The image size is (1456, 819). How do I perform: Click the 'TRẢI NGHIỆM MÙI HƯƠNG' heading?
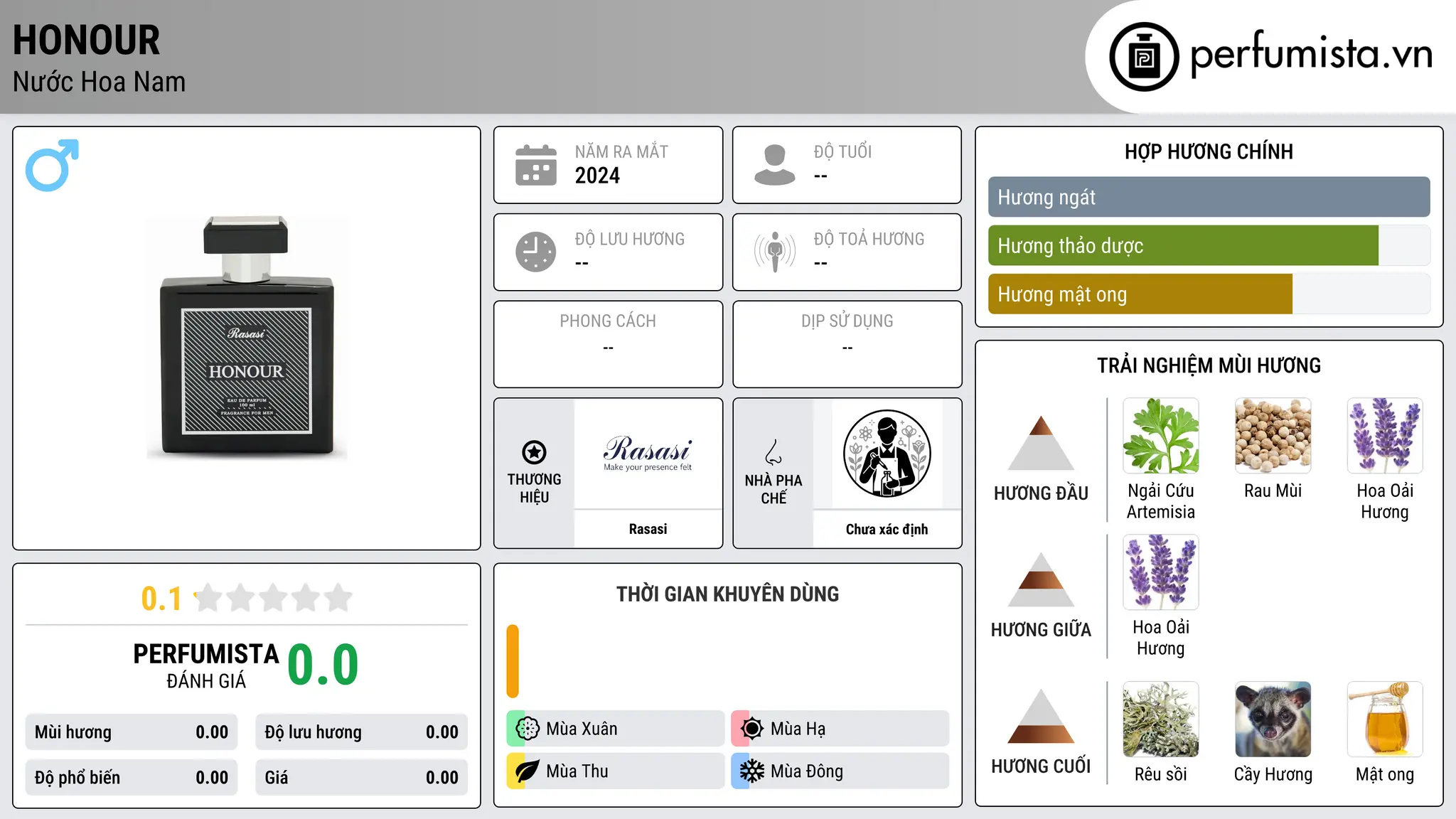coord(1209,365)
